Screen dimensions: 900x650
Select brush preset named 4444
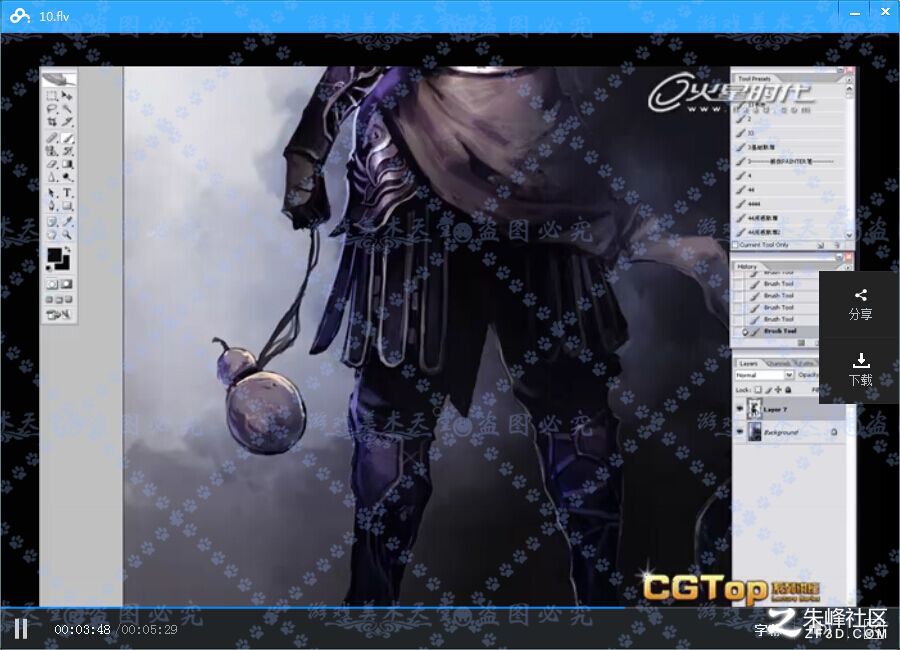tap(789, 204)
